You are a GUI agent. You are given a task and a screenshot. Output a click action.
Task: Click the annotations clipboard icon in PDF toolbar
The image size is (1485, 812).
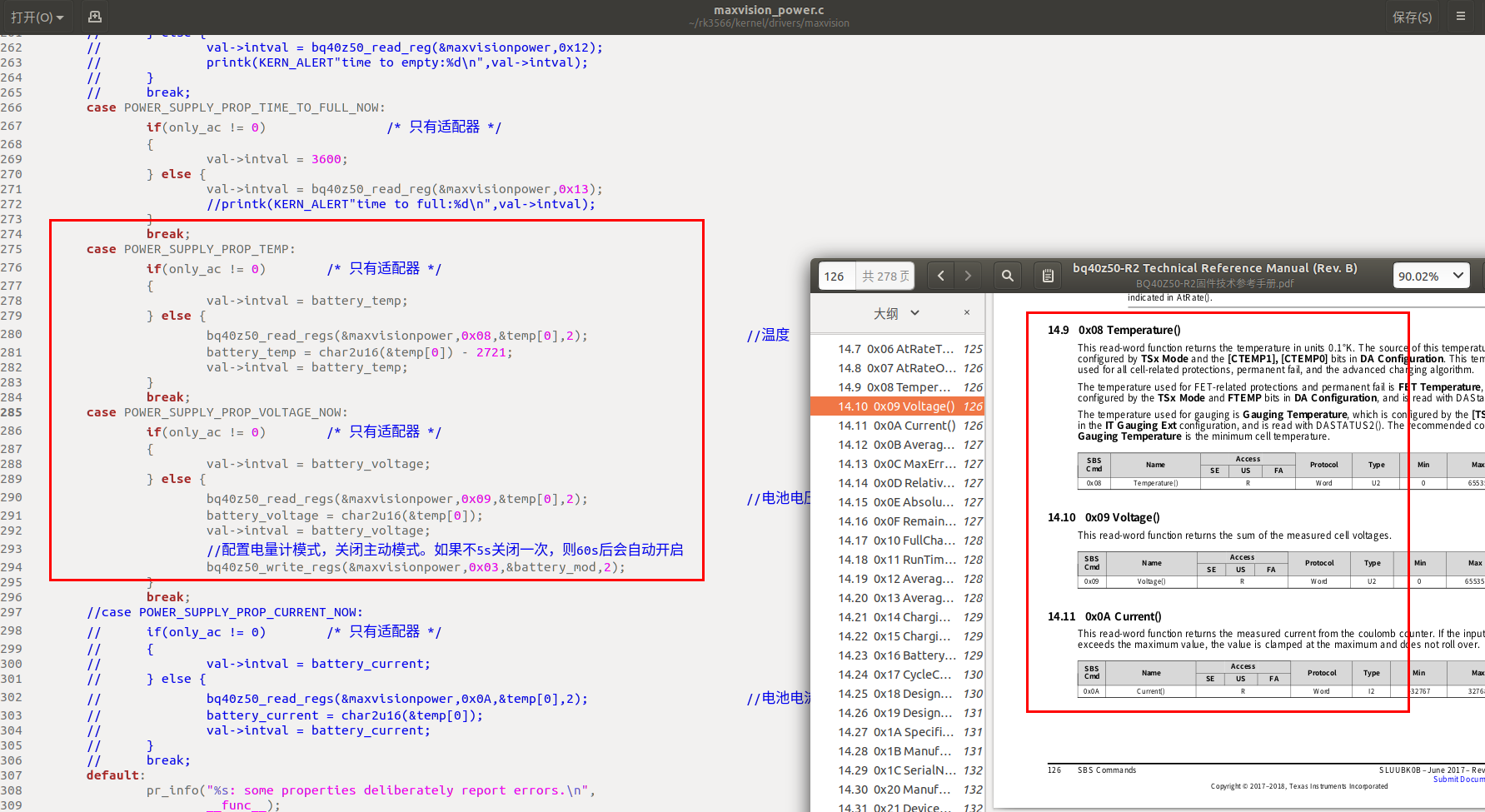pos(1048,276)
